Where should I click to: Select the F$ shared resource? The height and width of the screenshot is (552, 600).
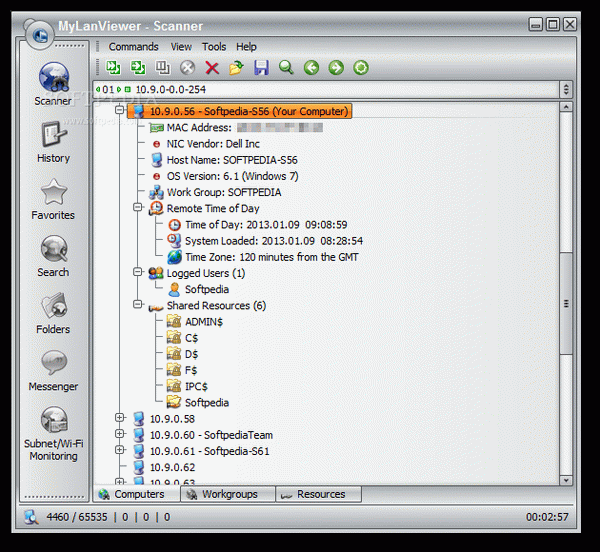[x=182, y=370]
